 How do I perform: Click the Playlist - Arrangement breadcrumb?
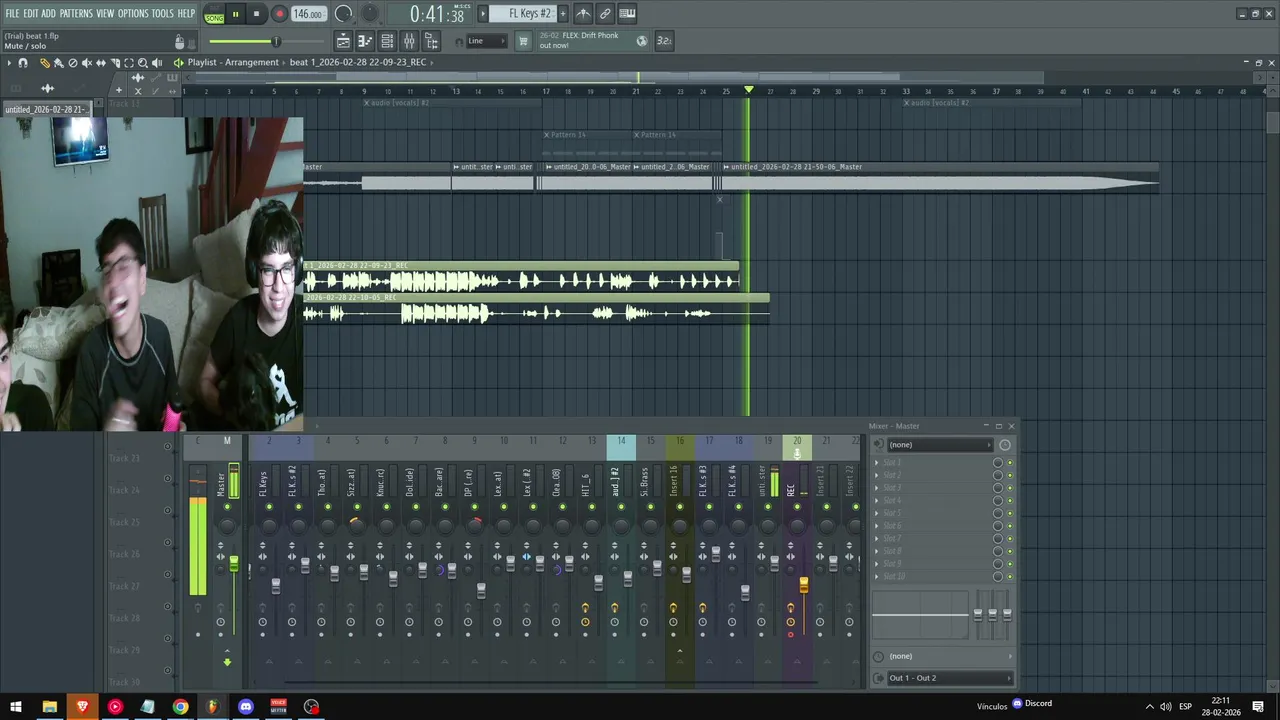(233, 63)
